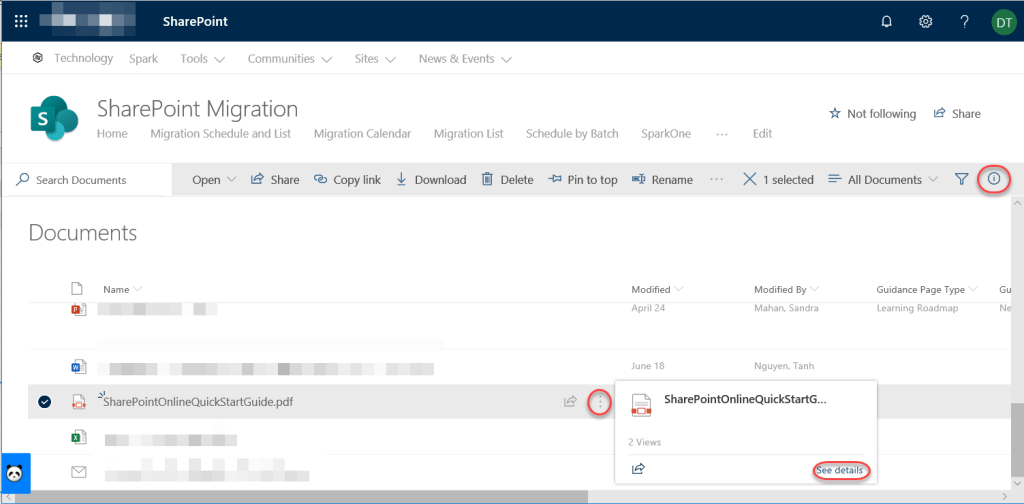This screenshot has height=504, width=1024.
Task: Open the filter pane icon
Action: 961,179
